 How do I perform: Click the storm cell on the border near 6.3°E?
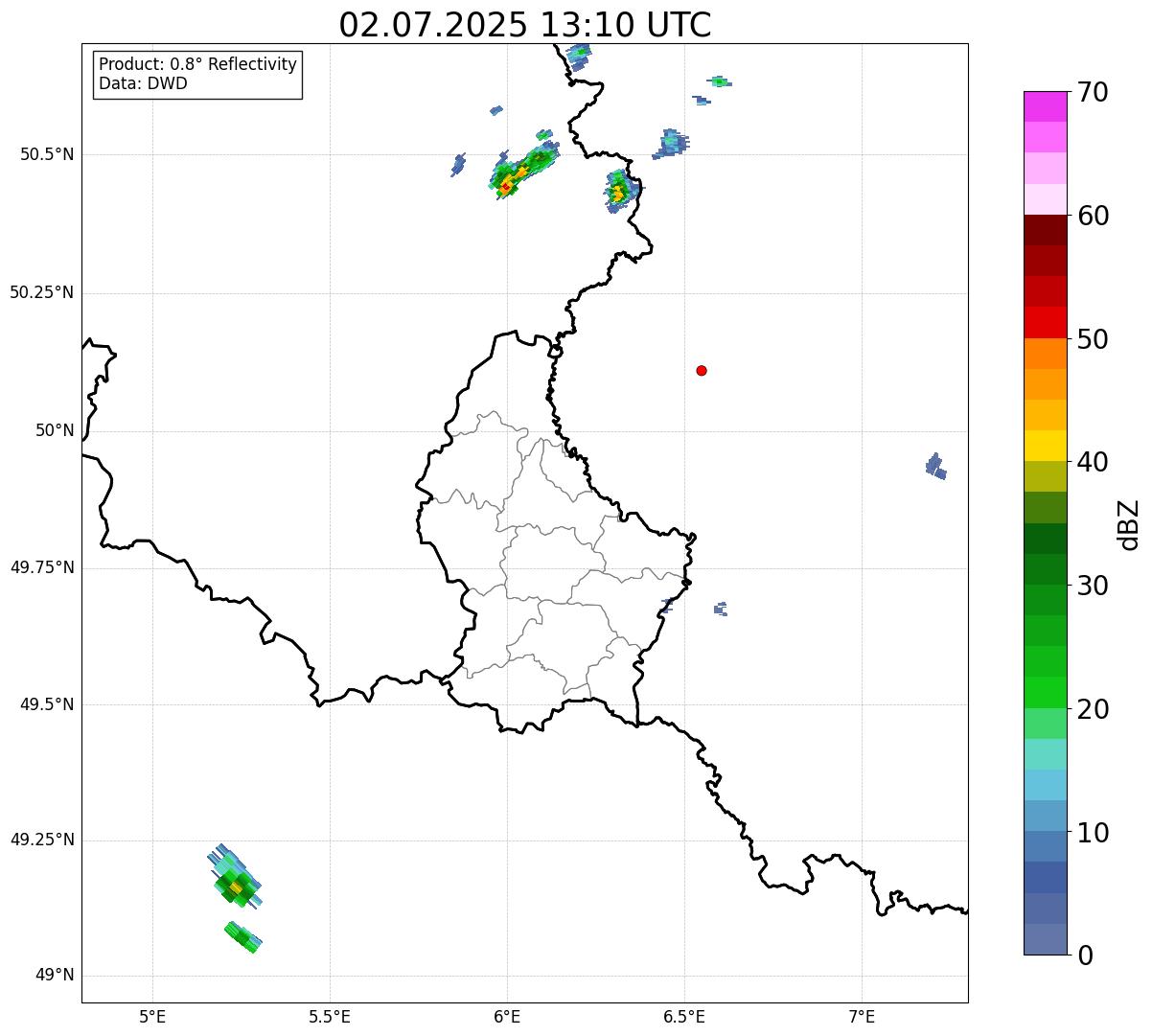(621, 191)
